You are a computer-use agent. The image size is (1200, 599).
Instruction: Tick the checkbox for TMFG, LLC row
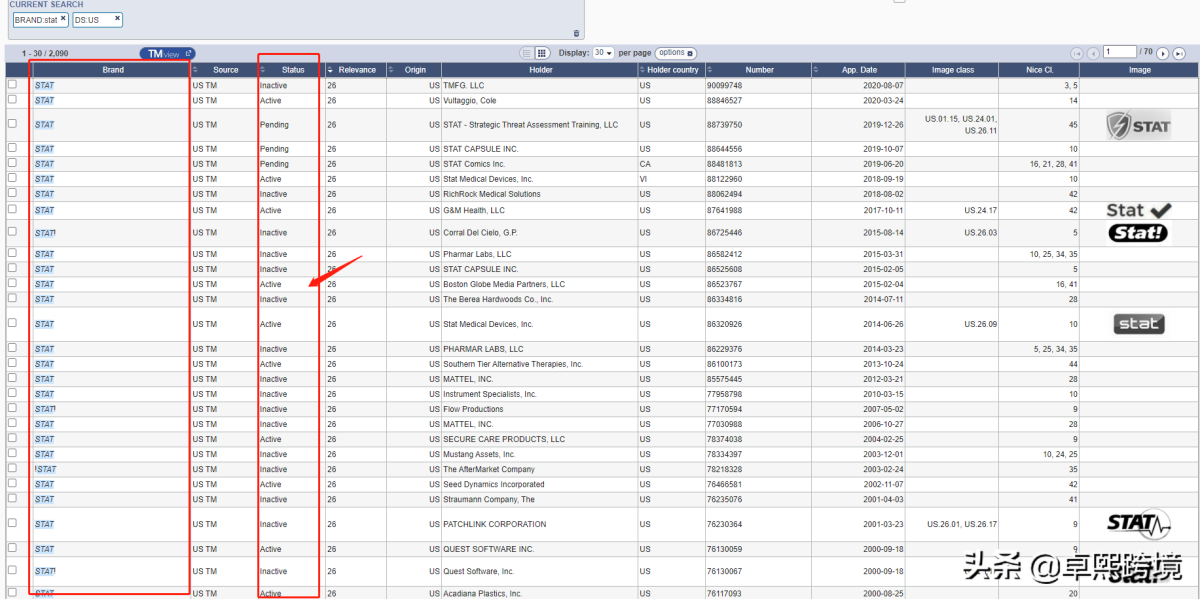click(13, 85)
